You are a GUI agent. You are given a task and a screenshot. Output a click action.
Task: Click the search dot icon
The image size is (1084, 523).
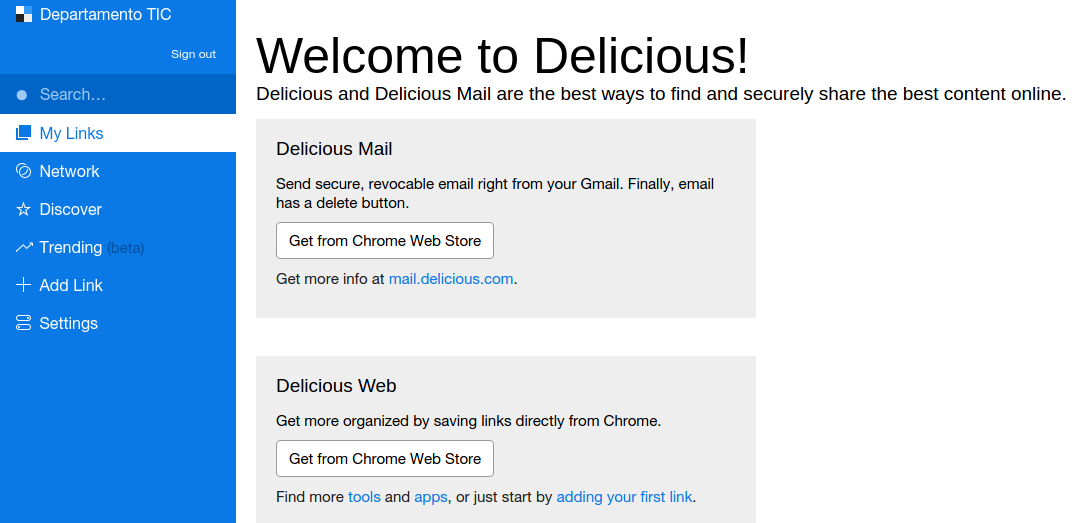coord(22,95)
